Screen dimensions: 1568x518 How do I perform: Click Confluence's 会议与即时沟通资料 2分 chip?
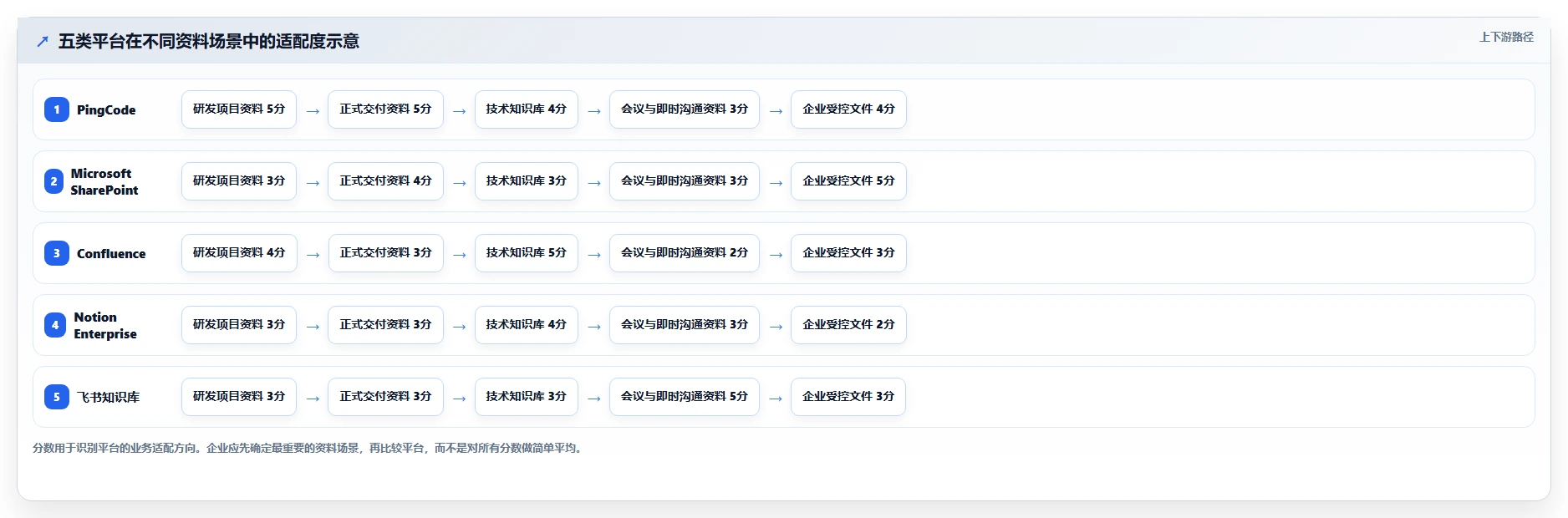tap(685, 253)
